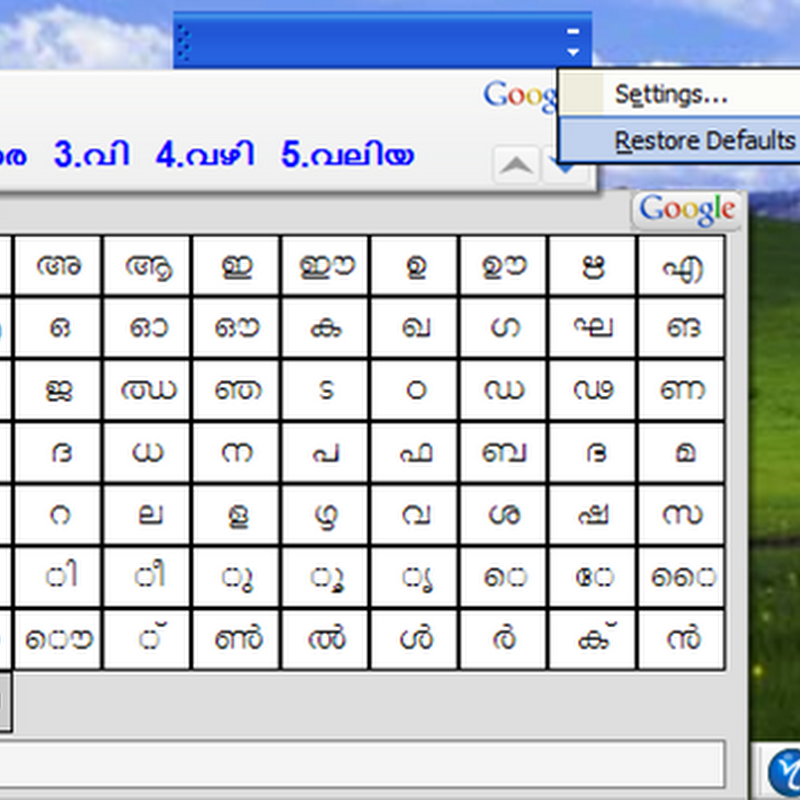800x800 pixels.
Task: Add the long ീ vowel sign
Action: (x=147, y=578)
